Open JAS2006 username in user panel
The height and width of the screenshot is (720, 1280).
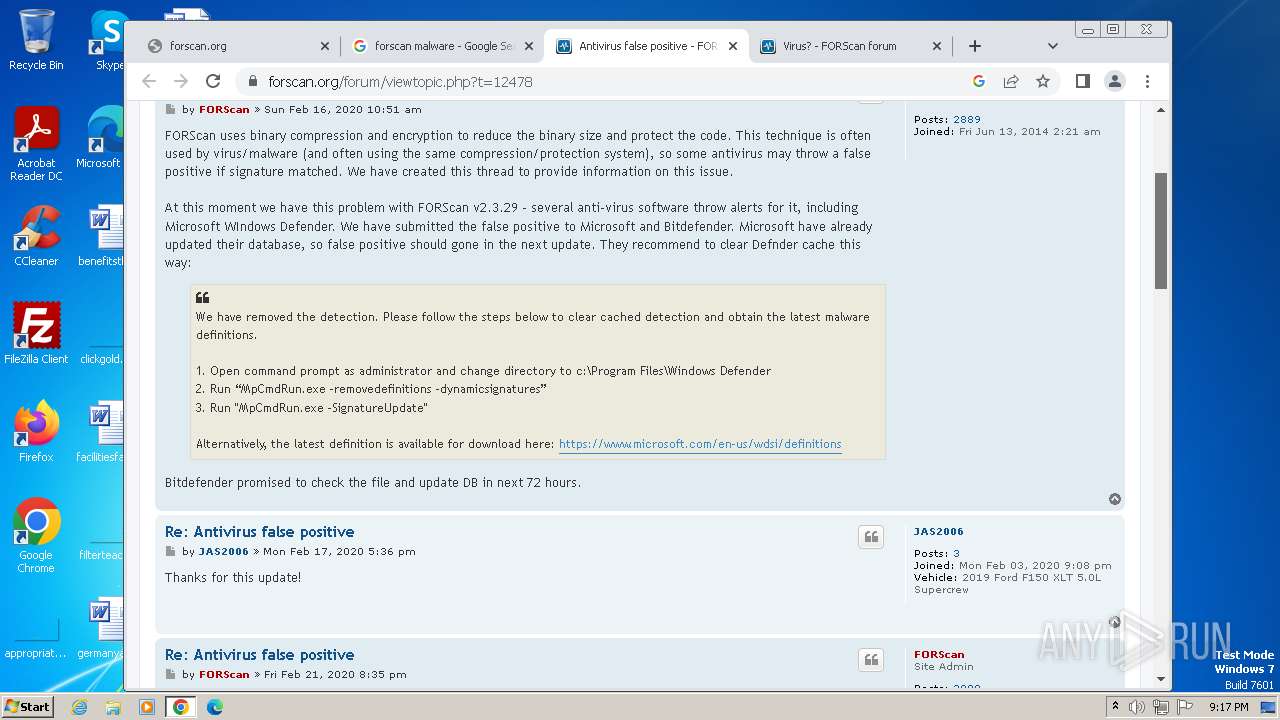[x=939, y=532]
